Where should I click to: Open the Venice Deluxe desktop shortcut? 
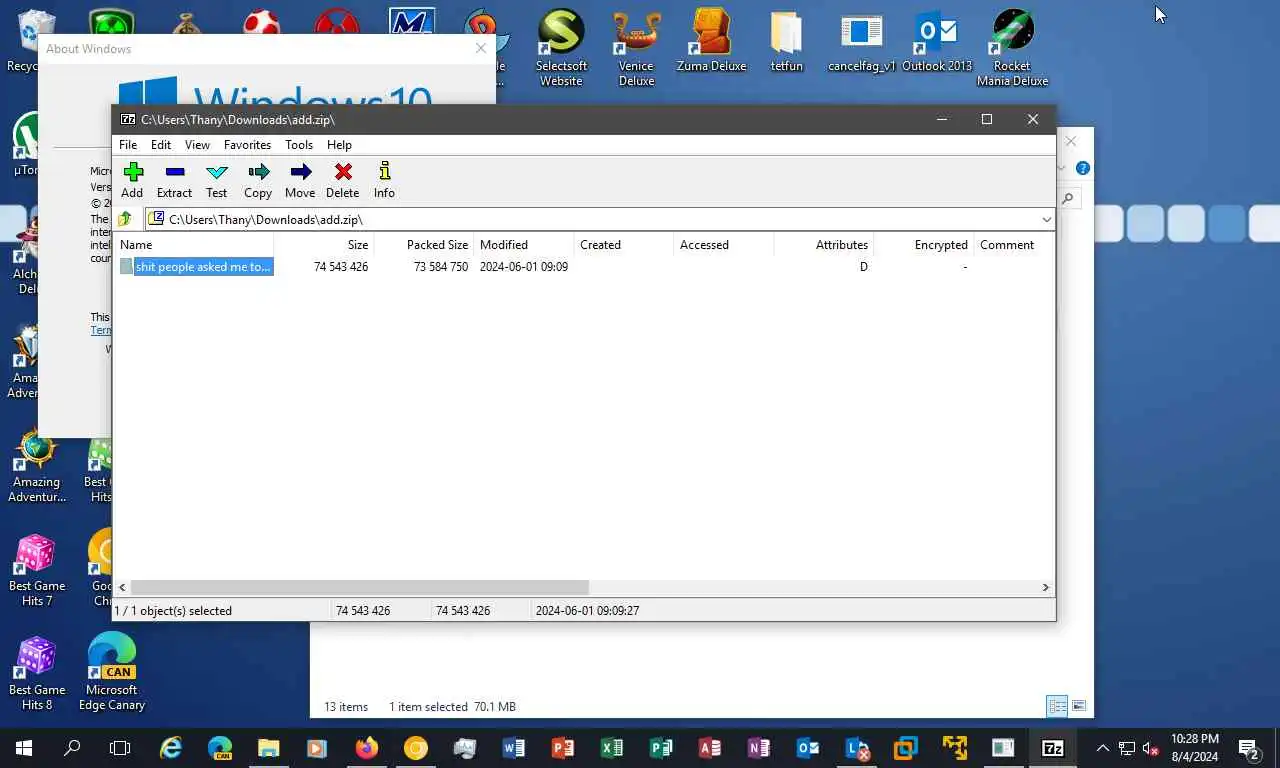click(636, 49)
